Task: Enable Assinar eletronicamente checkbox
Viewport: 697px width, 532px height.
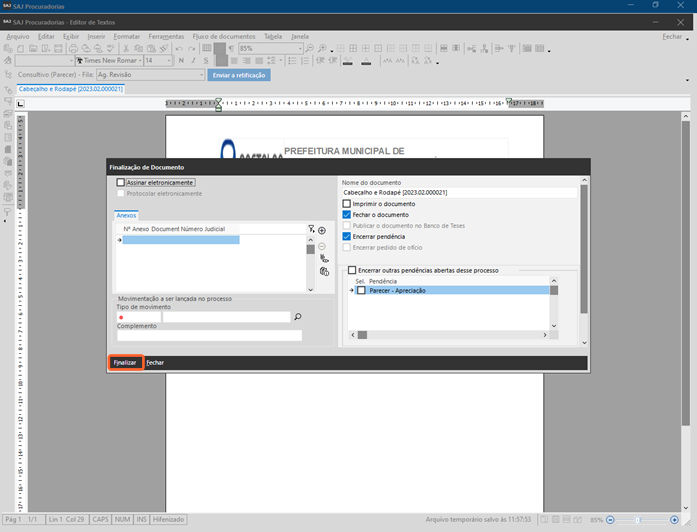Action: point(121,183)
